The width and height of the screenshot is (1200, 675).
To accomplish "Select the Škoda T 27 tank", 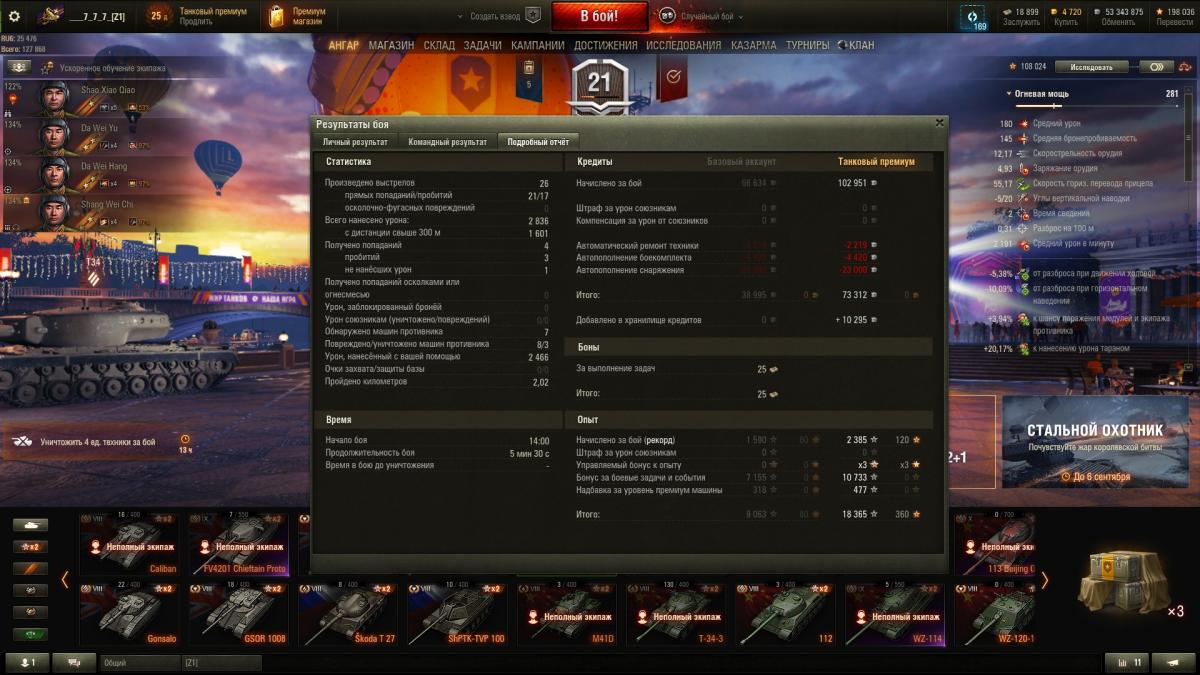I will point(348,614).
